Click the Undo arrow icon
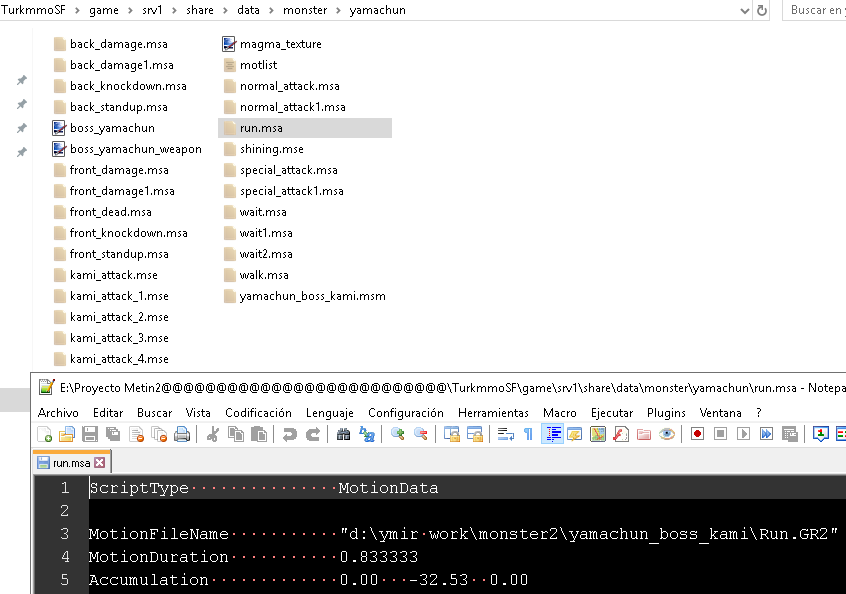Screen dimensions: 846x594 290,434
